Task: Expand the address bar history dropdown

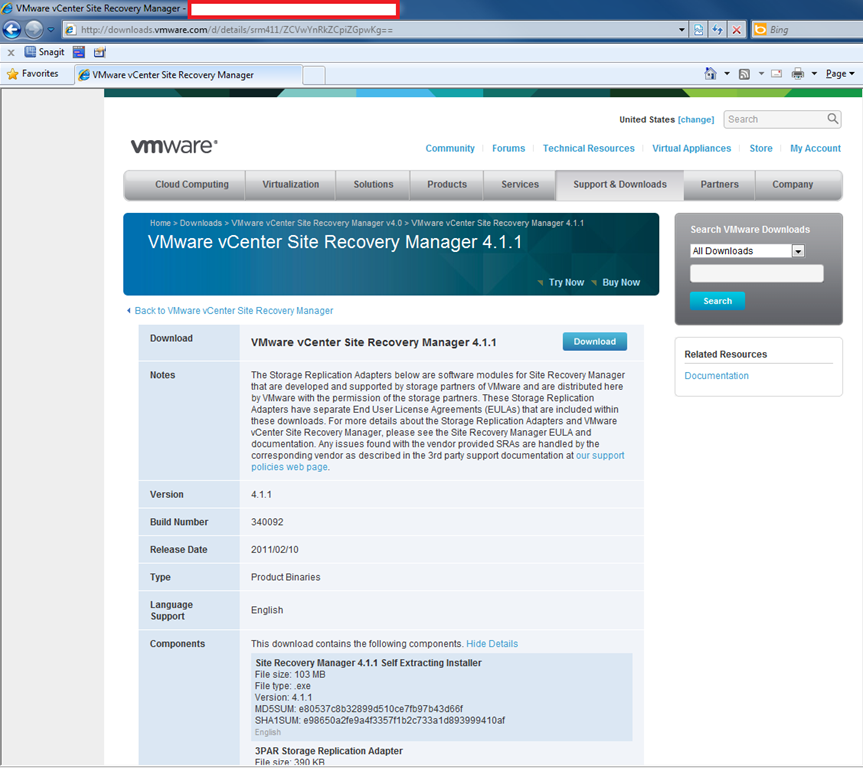Action: click(682, 30)
